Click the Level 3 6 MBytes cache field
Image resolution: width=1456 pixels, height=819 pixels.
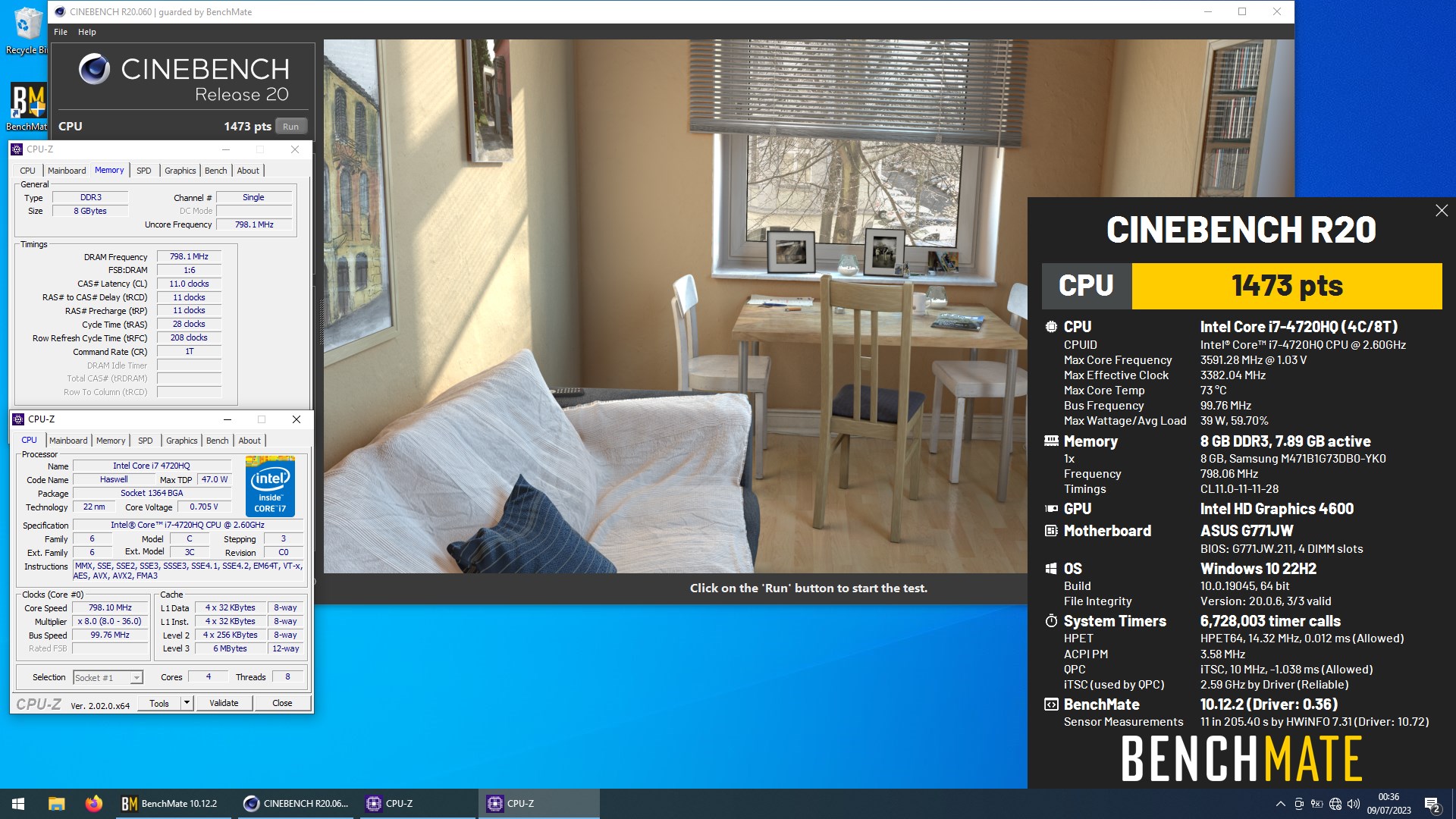tap(230, 649)
